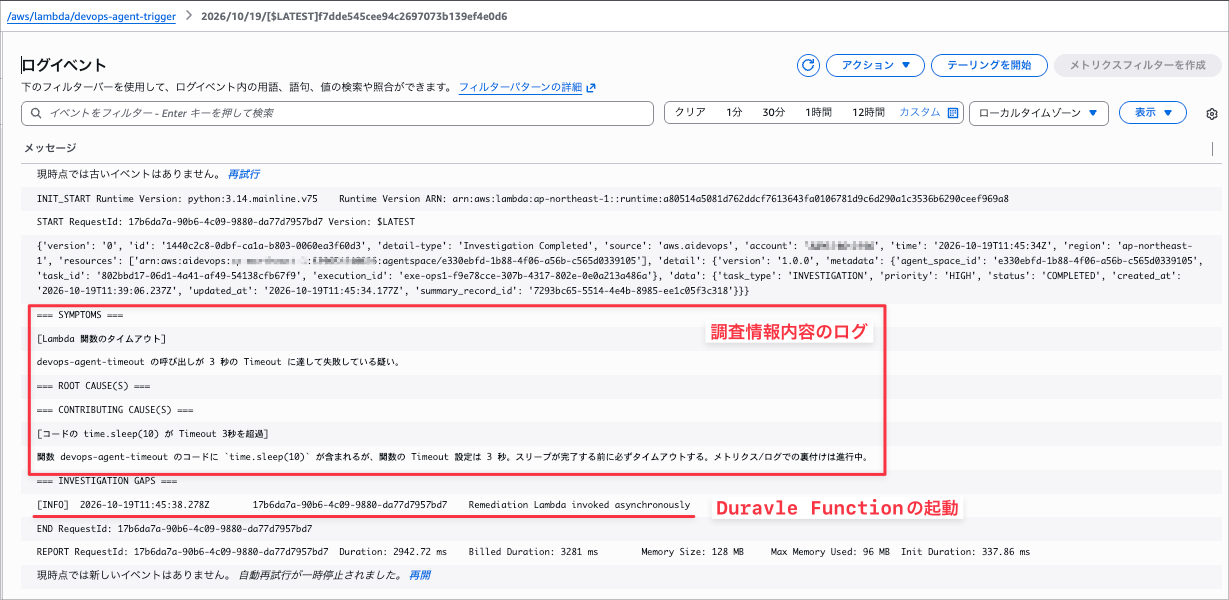
Task: Start tailing with テーリングを開始 button
Action: point(988,65)
